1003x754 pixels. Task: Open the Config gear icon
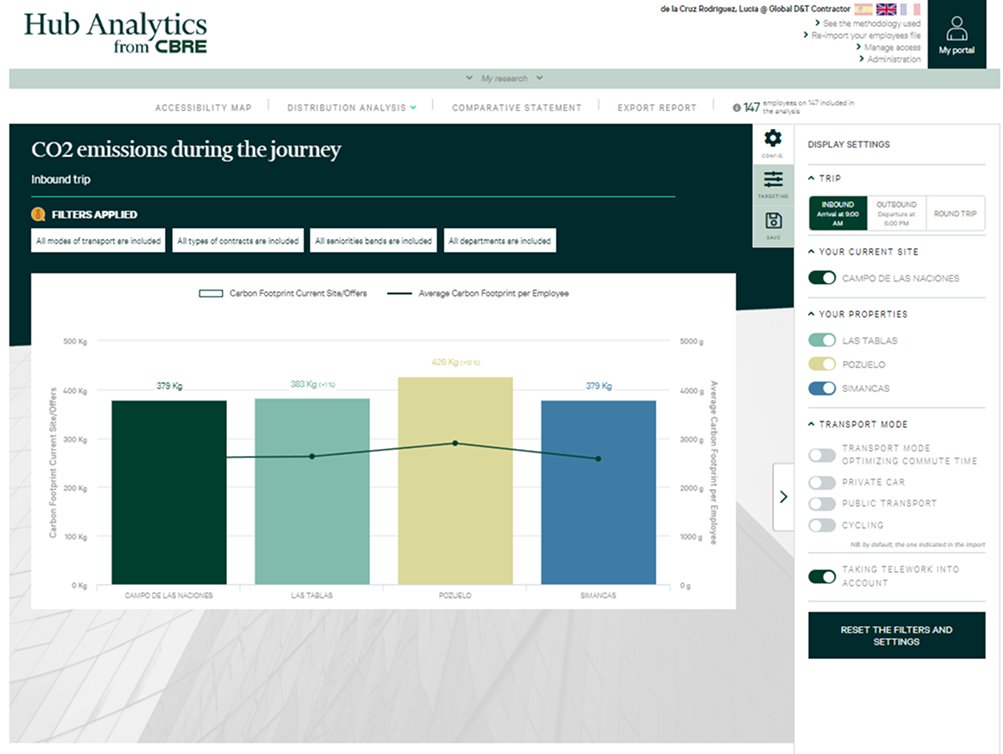[773, 138]
